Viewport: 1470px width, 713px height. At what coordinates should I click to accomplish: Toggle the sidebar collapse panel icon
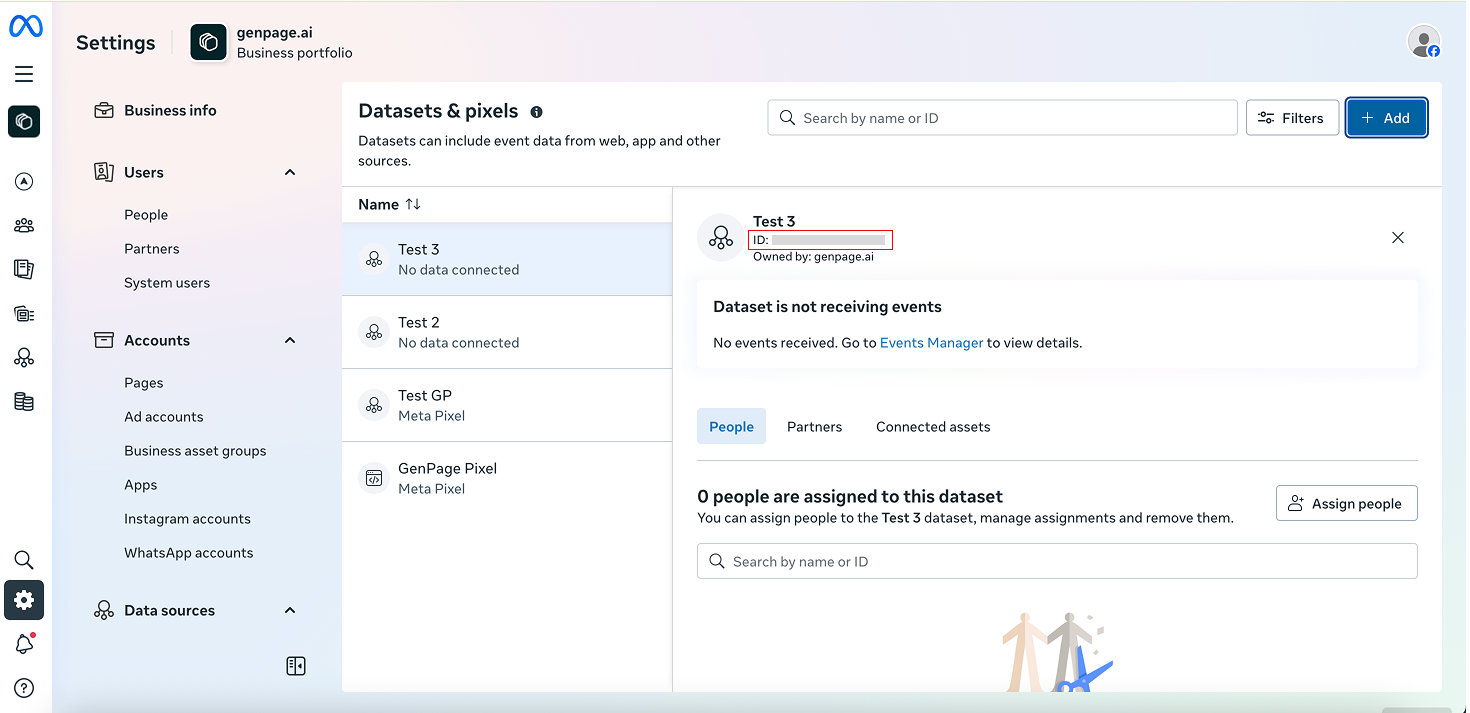(x=296, y=666)
